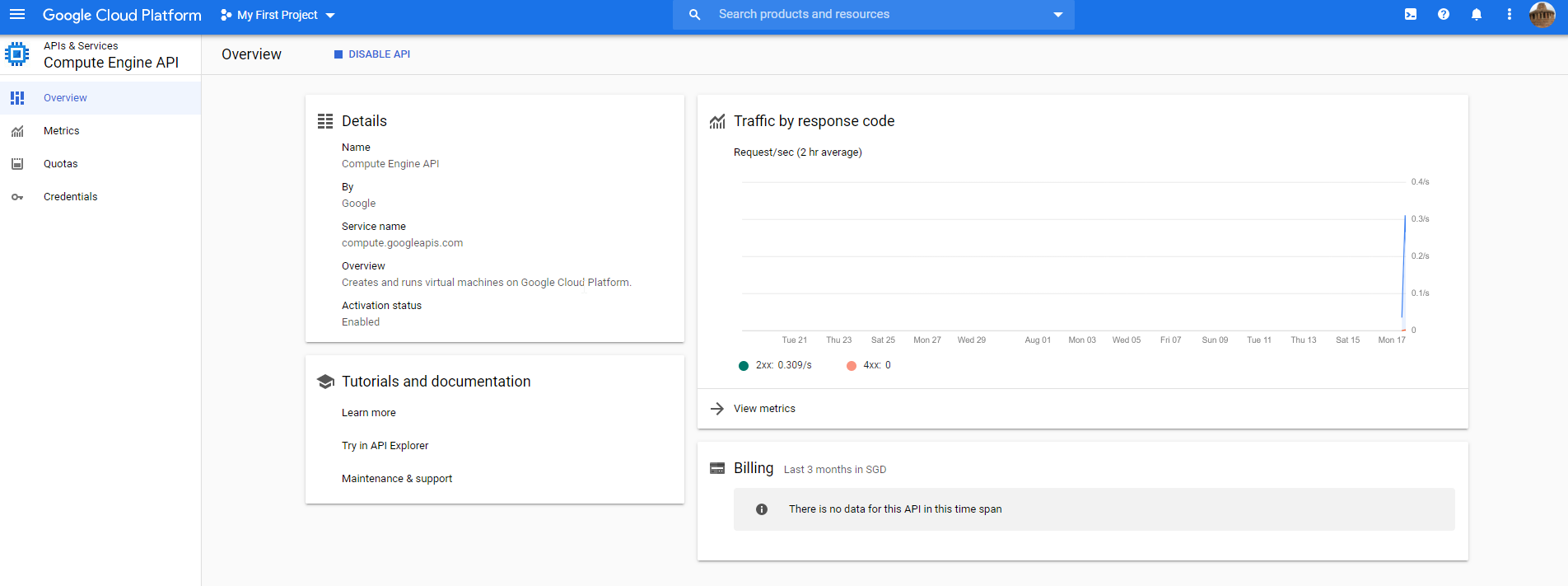Focus the Search products and resources field
This screenshot has height=586, width=1568.
(x=874, y=15)
